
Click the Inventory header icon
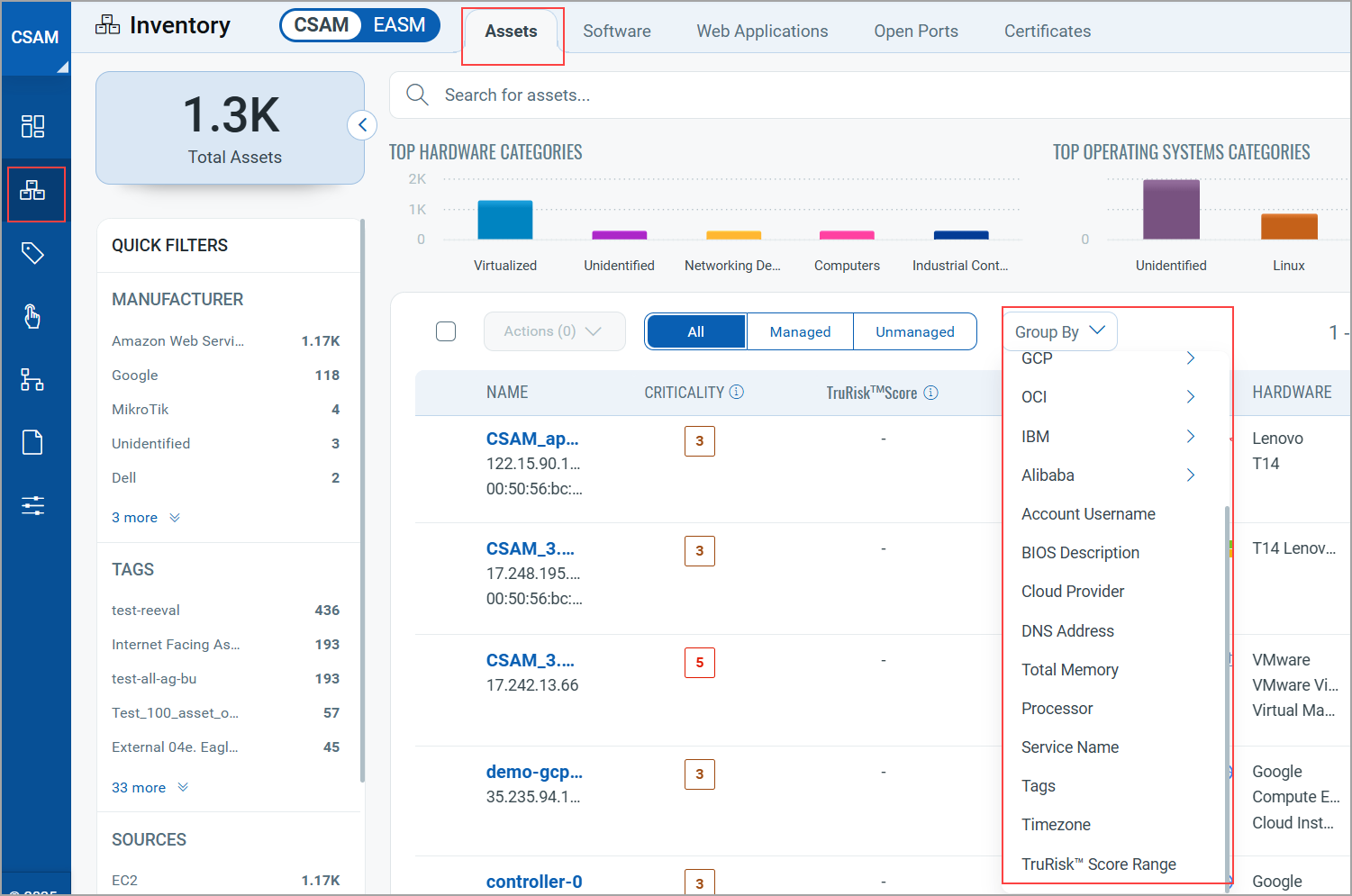[x=107, y=25]
